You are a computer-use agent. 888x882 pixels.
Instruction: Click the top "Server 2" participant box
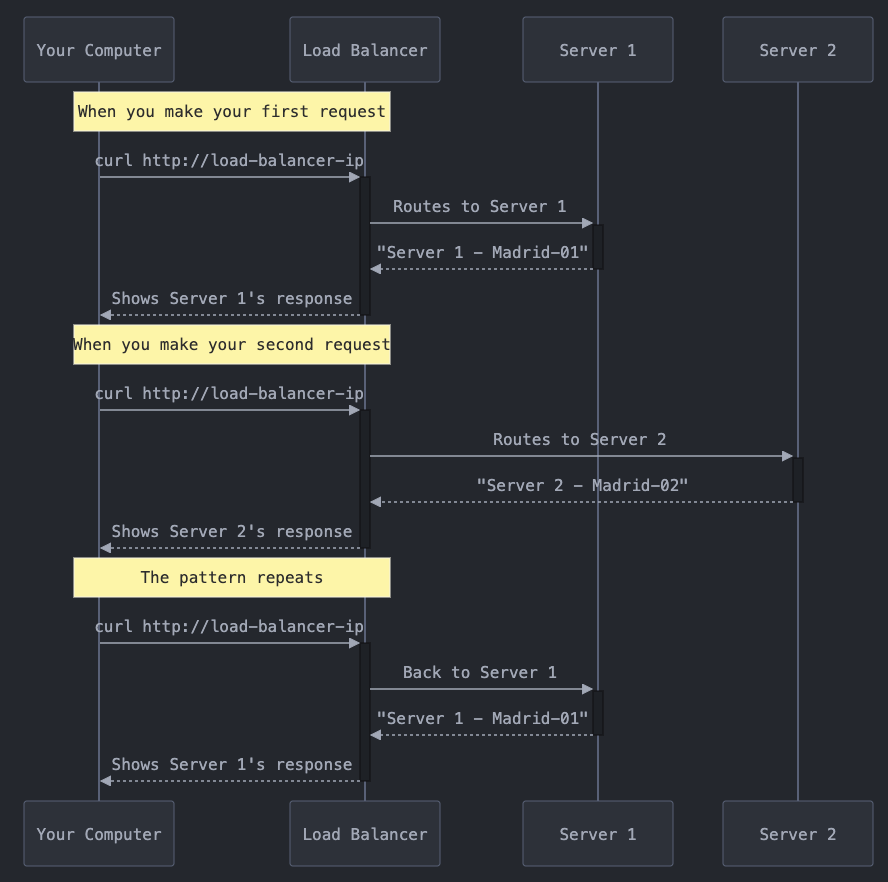[797, 50]
